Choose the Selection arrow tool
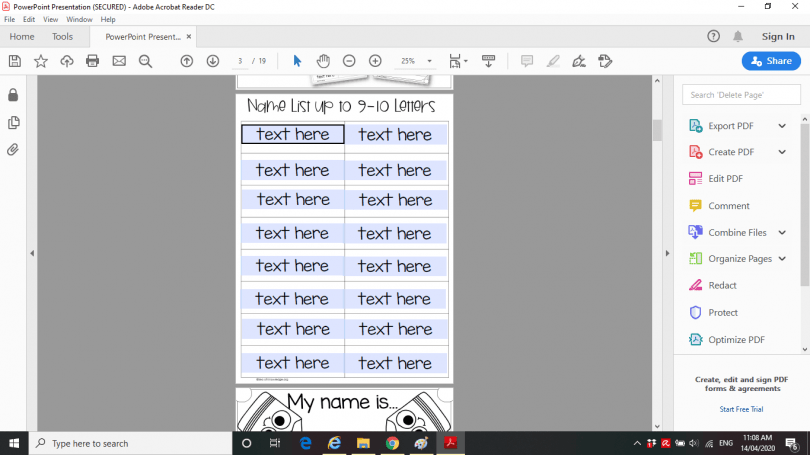This screenshot has width=810, height=455. (x=297, y=61)
